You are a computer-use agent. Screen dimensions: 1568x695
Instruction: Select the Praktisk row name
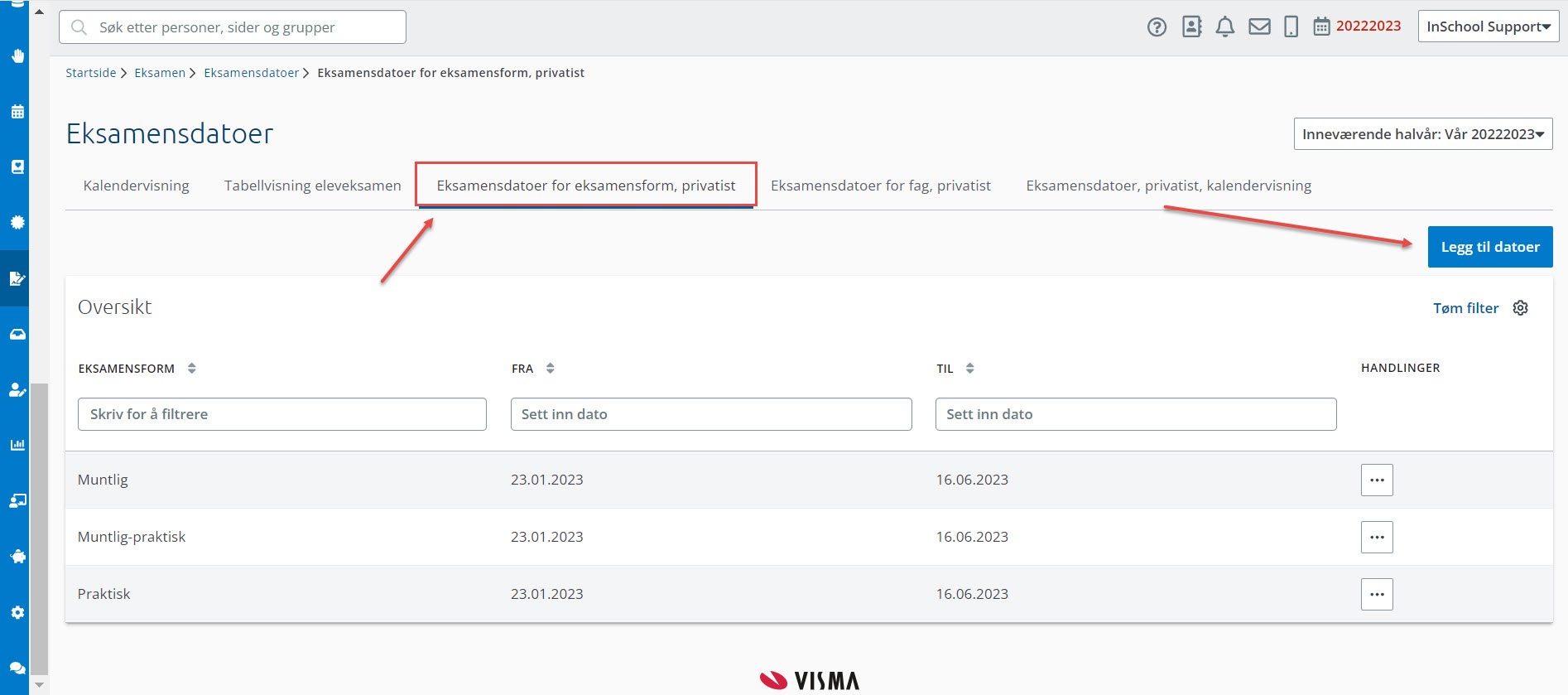coord(103,594)
